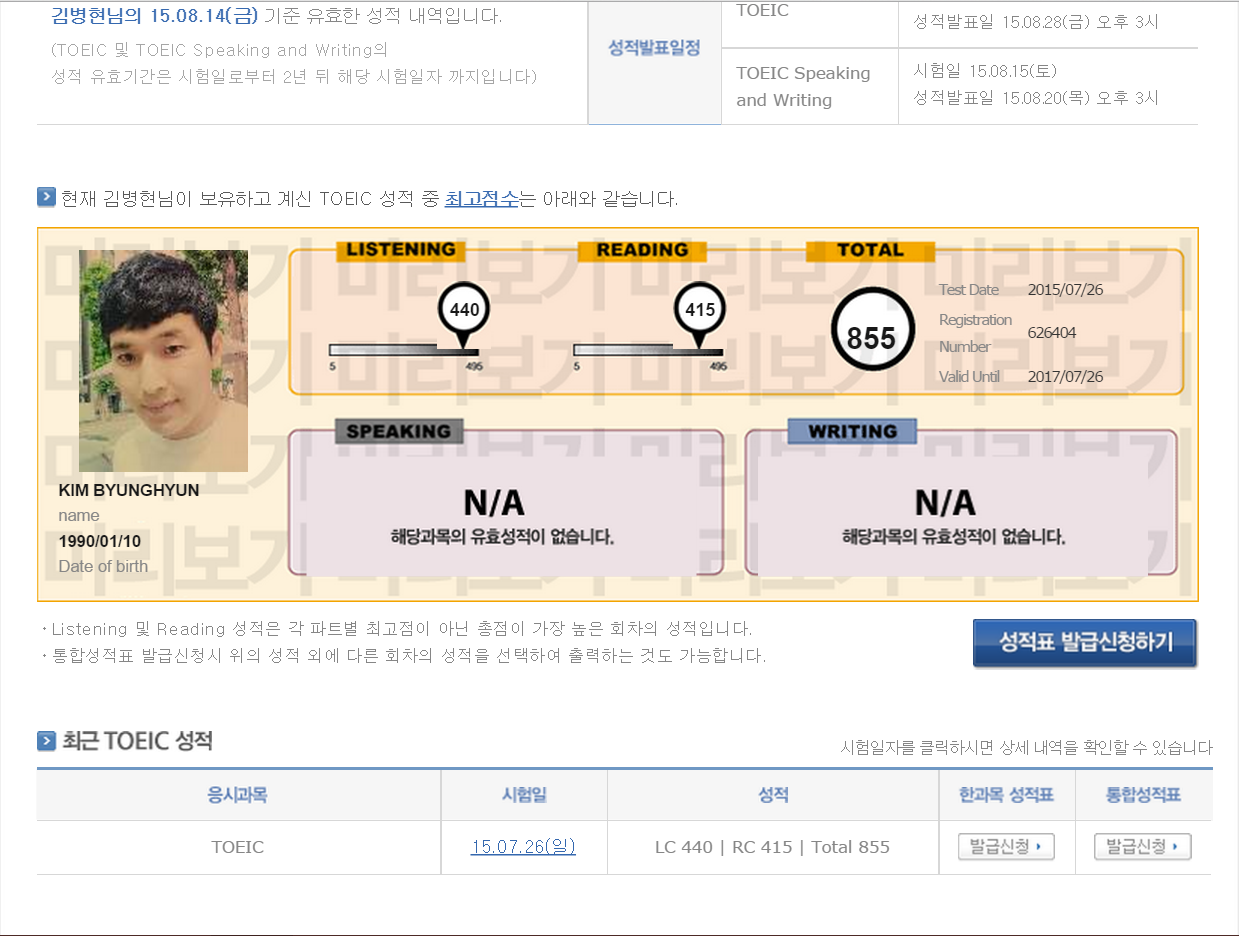The height and width of the screenshot is (936, 1239).
Task: Click the LISTENING section label
Action: click(400, 250)
